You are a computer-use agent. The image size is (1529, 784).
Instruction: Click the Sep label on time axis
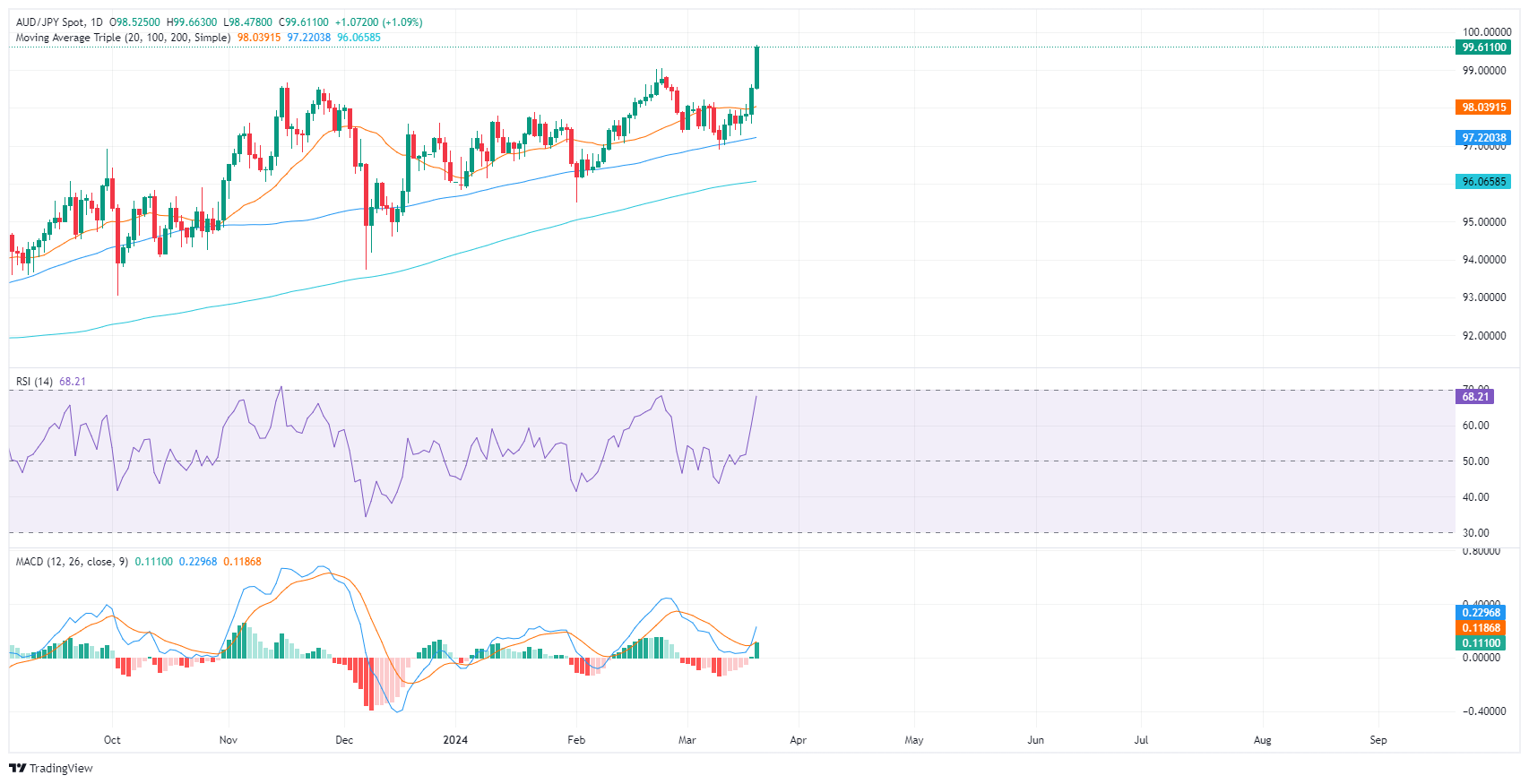[1378, 740]
